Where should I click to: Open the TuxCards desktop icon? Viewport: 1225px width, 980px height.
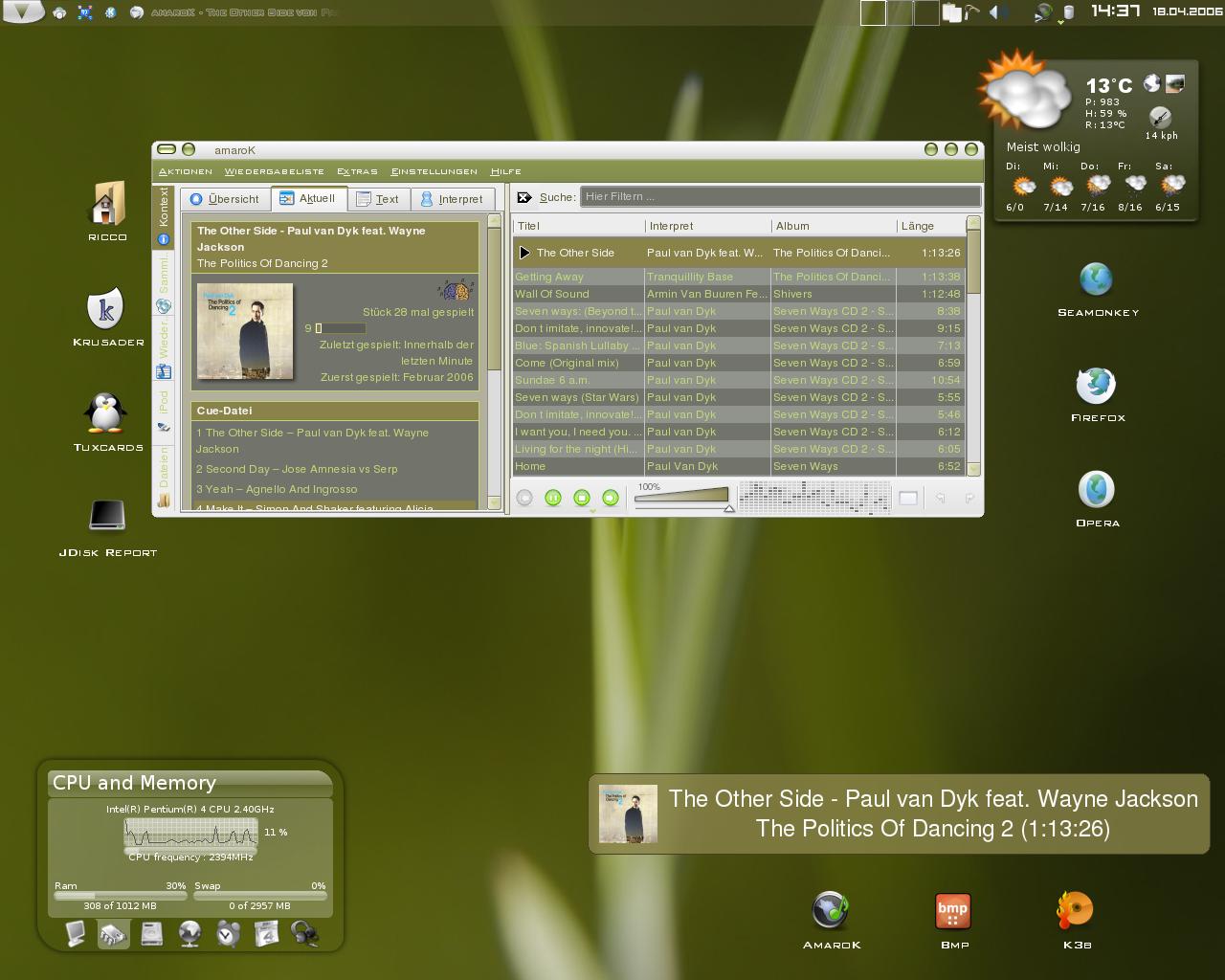[x=107, y=422]
